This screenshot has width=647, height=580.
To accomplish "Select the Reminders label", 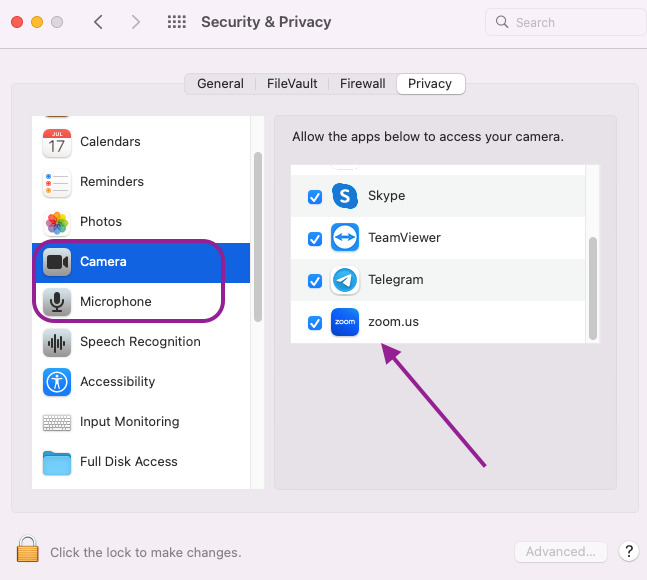I will (112, 182).
